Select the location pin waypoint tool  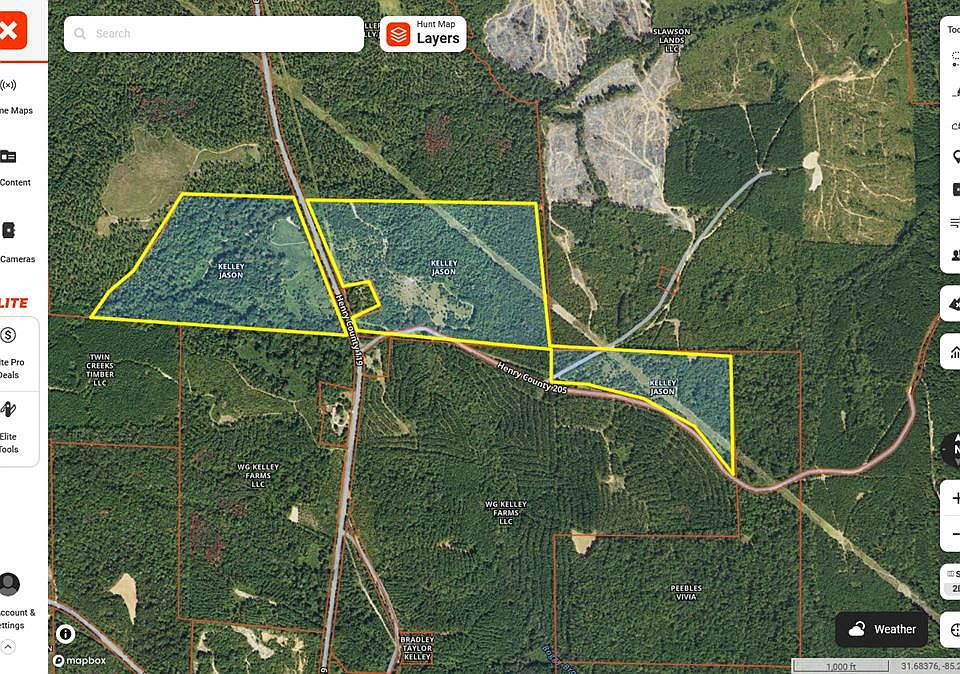click(956, 157)
